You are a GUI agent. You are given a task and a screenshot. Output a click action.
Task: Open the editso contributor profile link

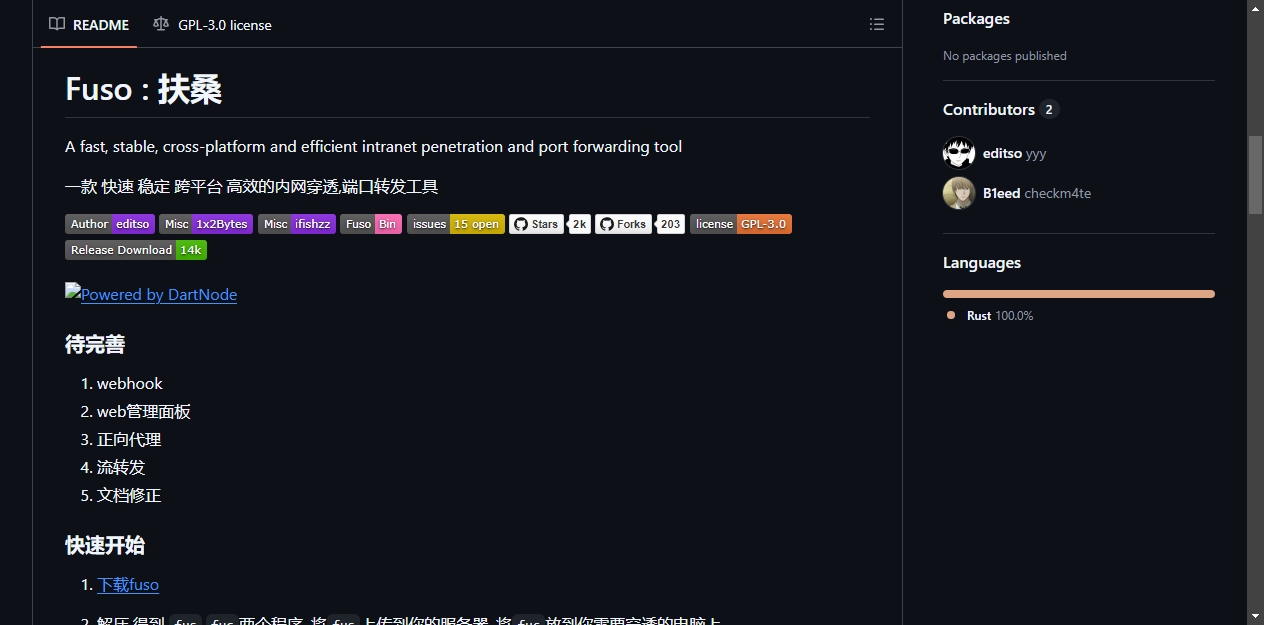pyautogui.click(x=1002, y=153)
